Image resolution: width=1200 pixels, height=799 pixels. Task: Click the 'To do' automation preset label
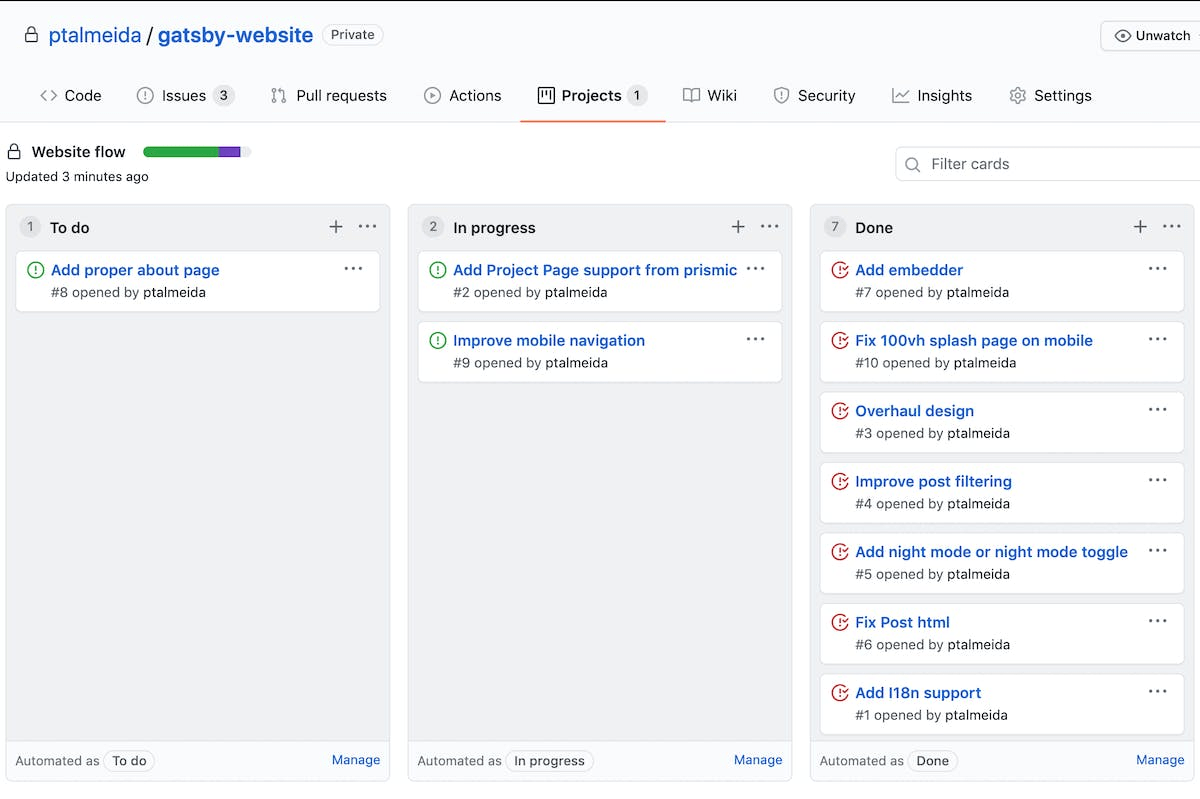pos(129,761)
